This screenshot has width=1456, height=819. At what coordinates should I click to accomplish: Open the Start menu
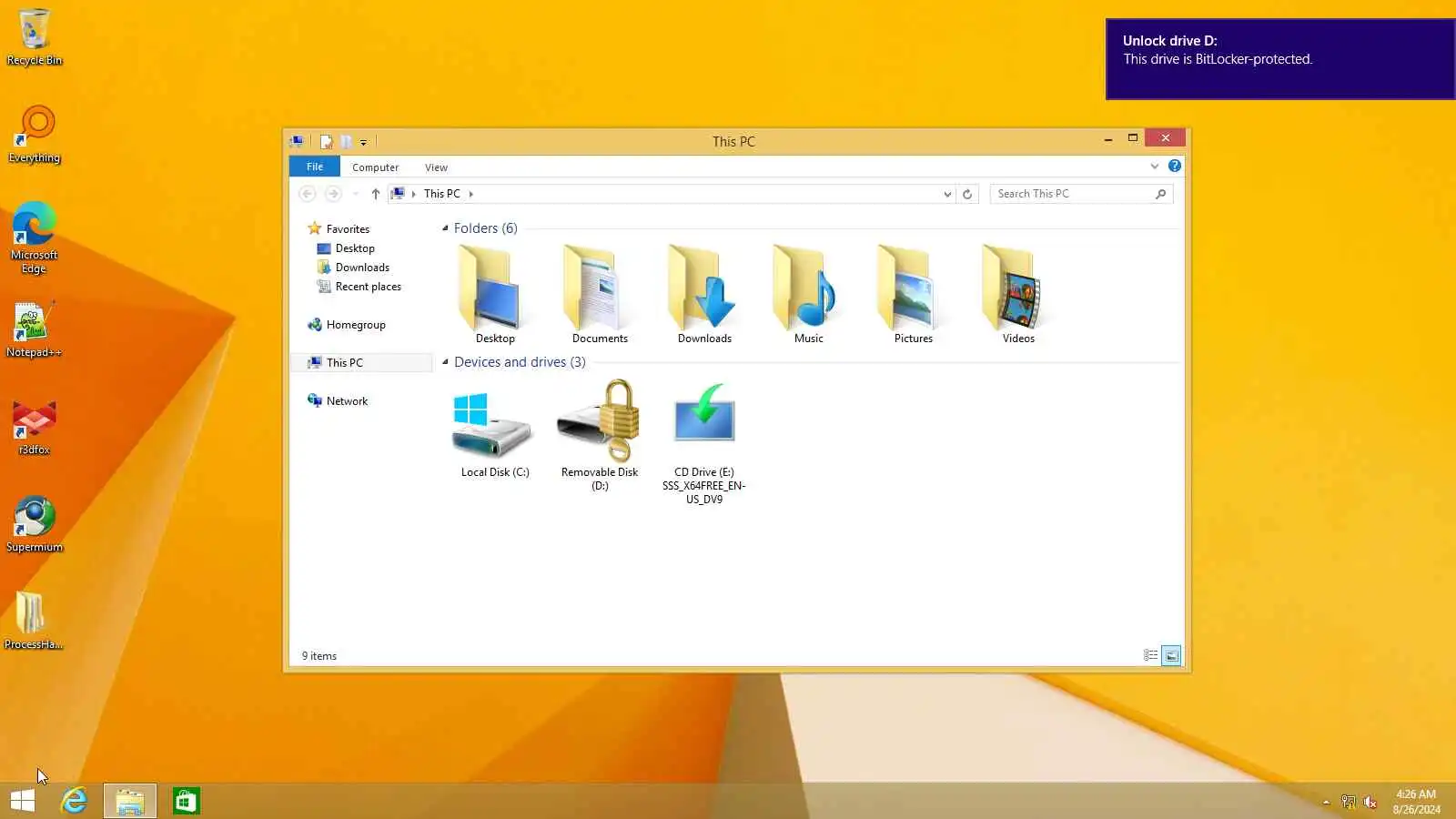[23, 801]
